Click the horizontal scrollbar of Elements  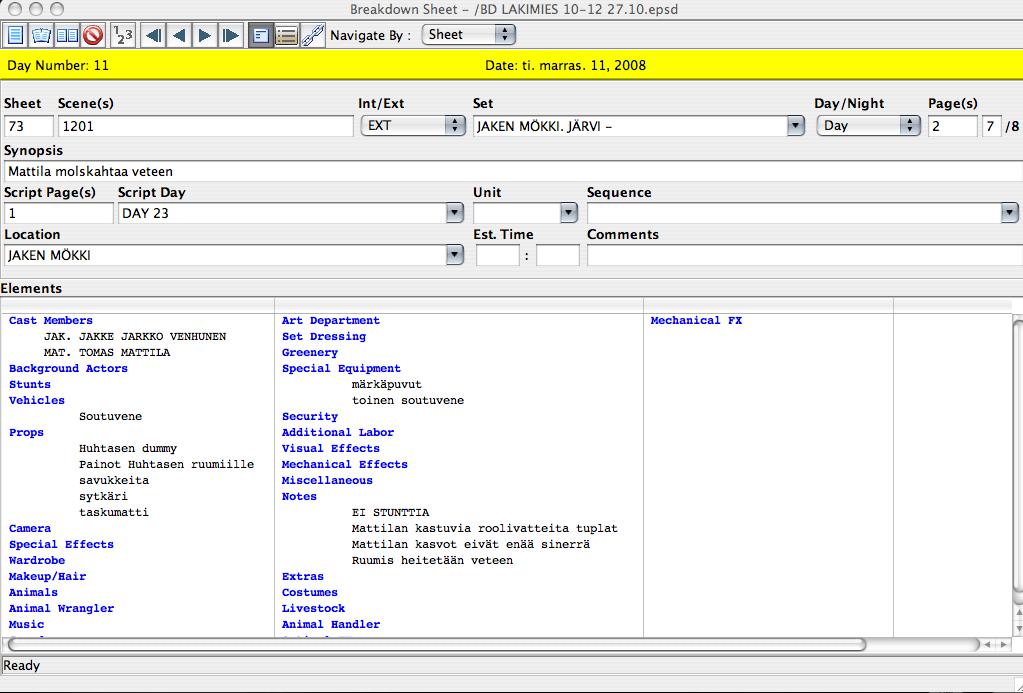pyautogui.click(x=436, y=645)
